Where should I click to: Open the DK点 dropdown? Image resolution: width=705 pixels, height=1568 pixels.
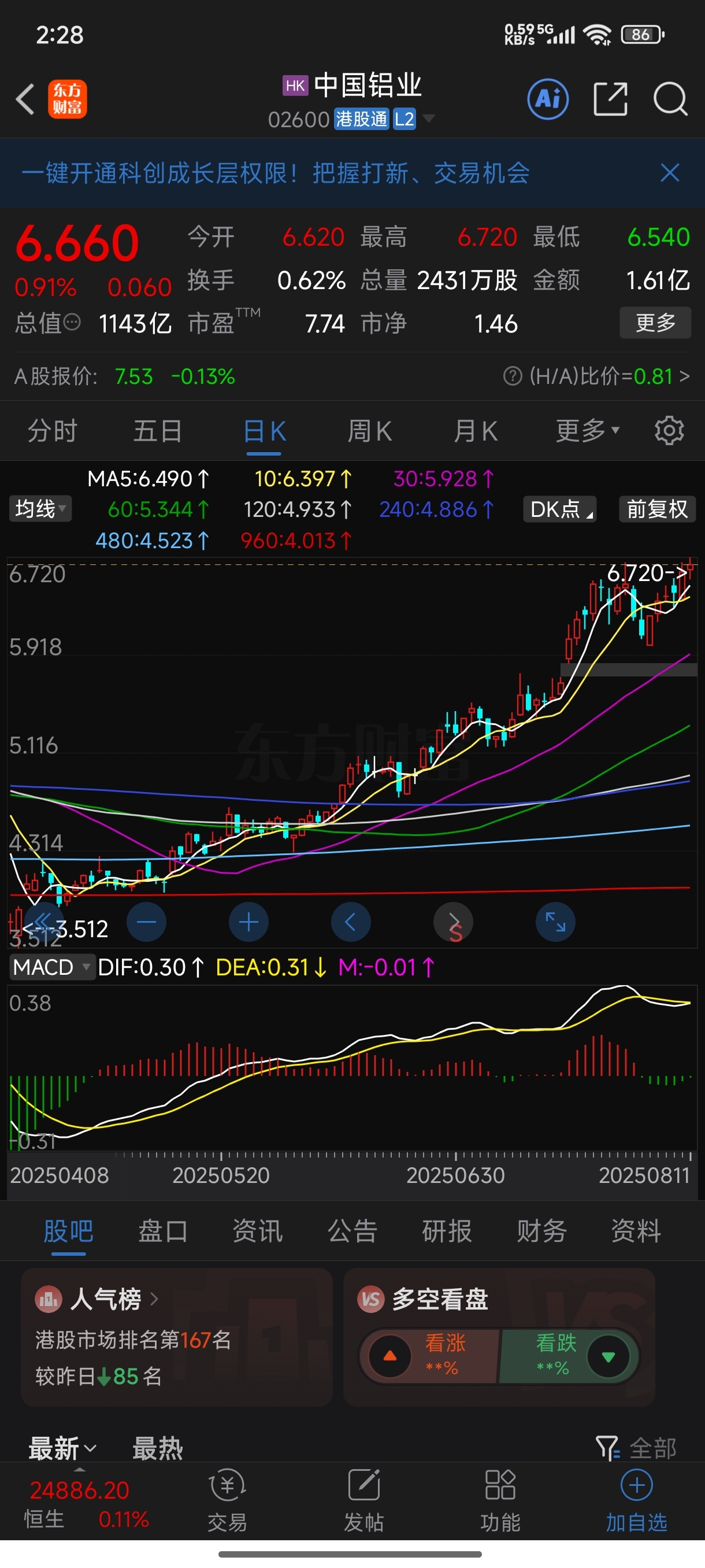pyautogui.click(x=559, y=509)
